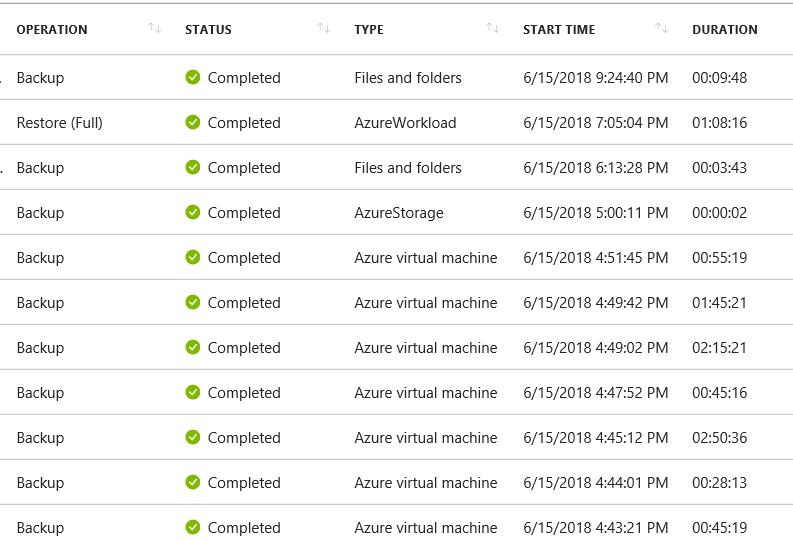Sort by Type column arrows

click(x=493, y=28)
